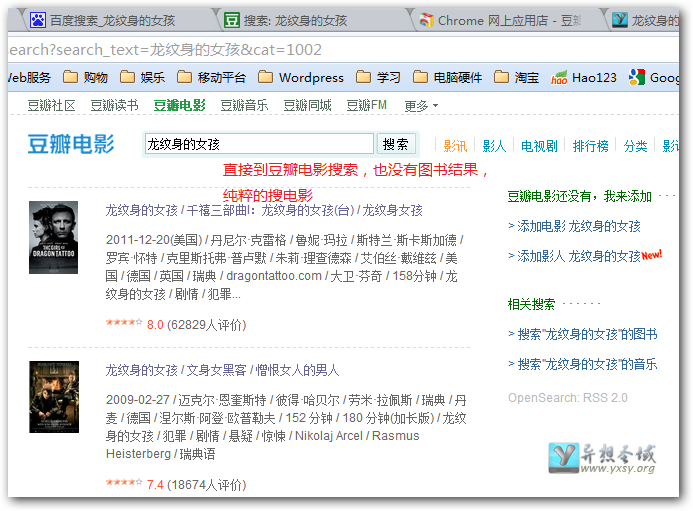The image size is (693, 511).
Task: Open the Hao123 bookmark icon
Action: 559,78
